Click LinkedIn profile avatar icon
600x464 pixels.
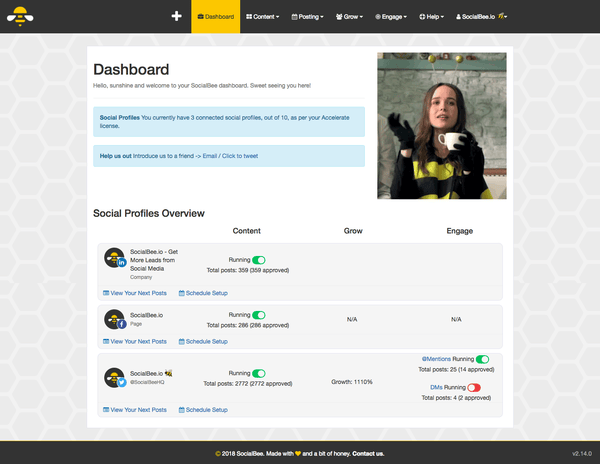[x=114, y=258]
